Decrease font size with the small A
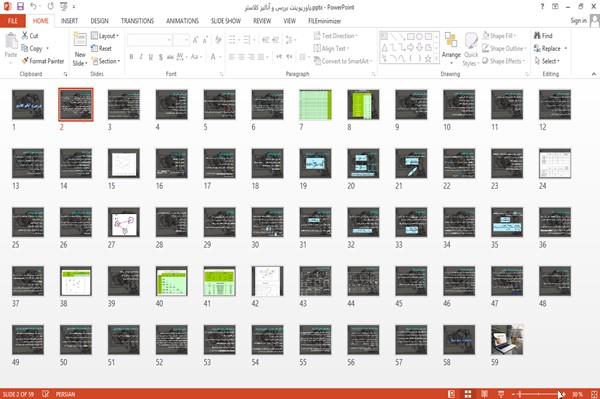This screenshot has width=600, height=399. pyautogui.click(x=205, y=40)
